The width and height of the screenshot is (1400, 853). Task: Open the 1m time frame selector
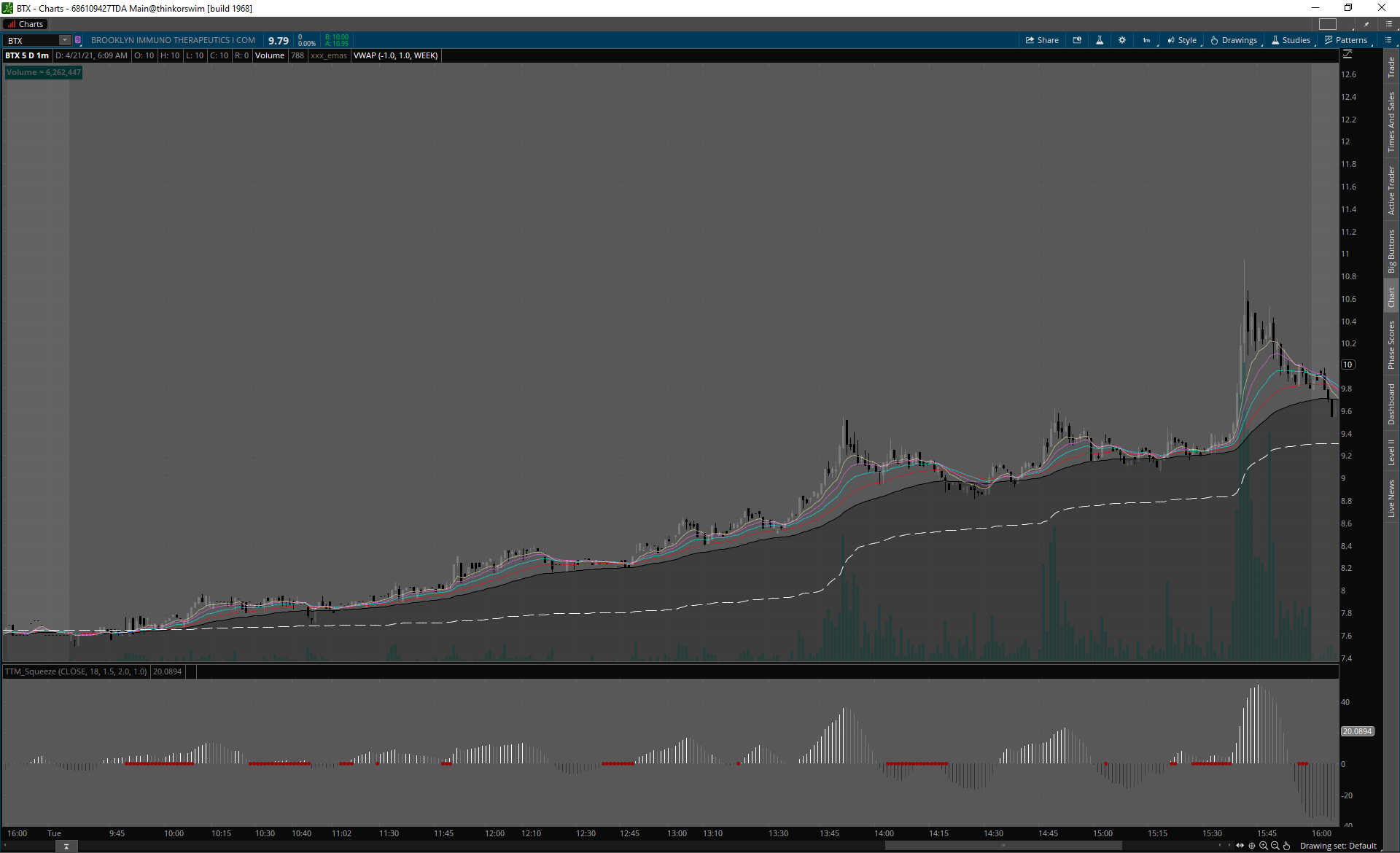coord(1146,40)
